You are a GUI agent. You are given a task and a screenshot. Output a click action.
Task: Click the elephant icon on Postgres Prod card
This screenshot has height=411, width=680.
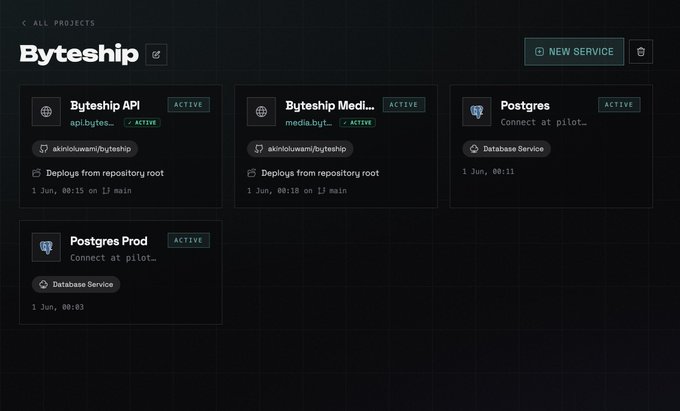click(x=46, y=247)
